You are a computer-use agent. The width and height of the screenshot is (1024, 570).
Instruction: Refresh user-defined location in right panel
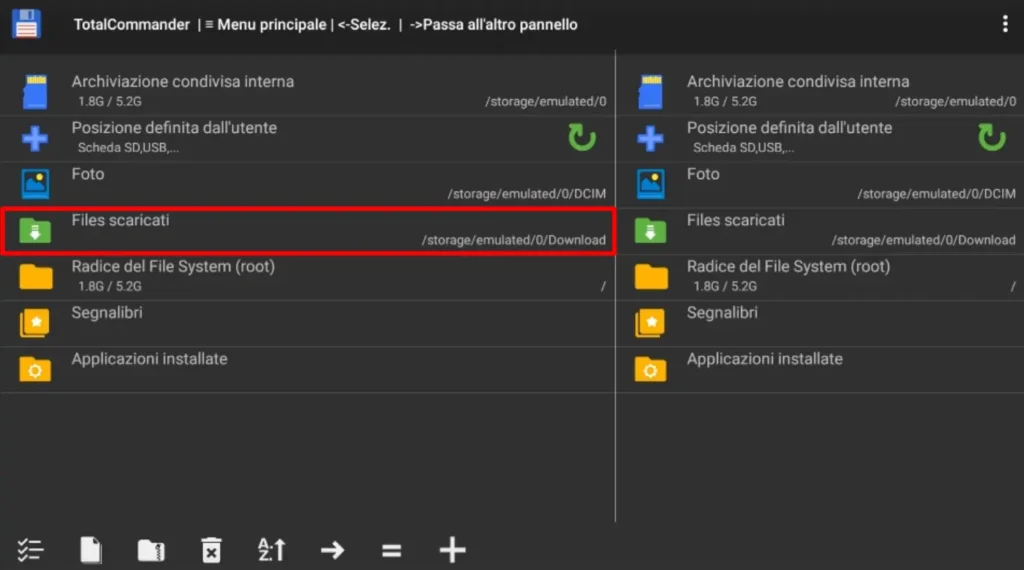click(991, 137)
